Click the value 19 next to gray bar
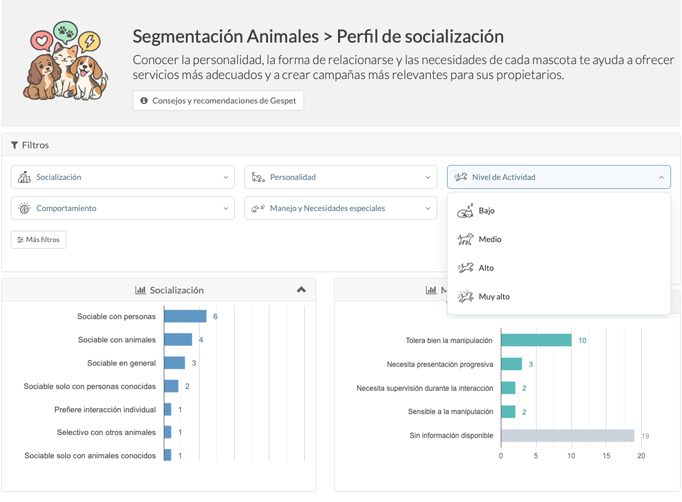The width and height of the screenshot is (682, 502). pos(645,436)
